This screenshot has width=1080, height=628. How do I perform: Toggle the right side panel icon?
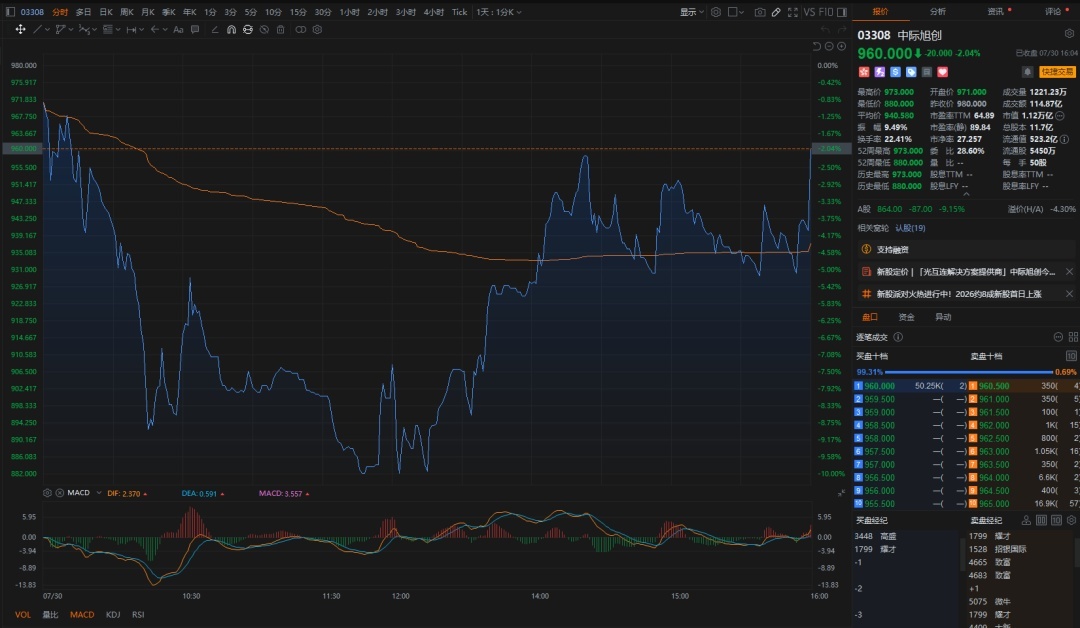(x=842, y=12)
